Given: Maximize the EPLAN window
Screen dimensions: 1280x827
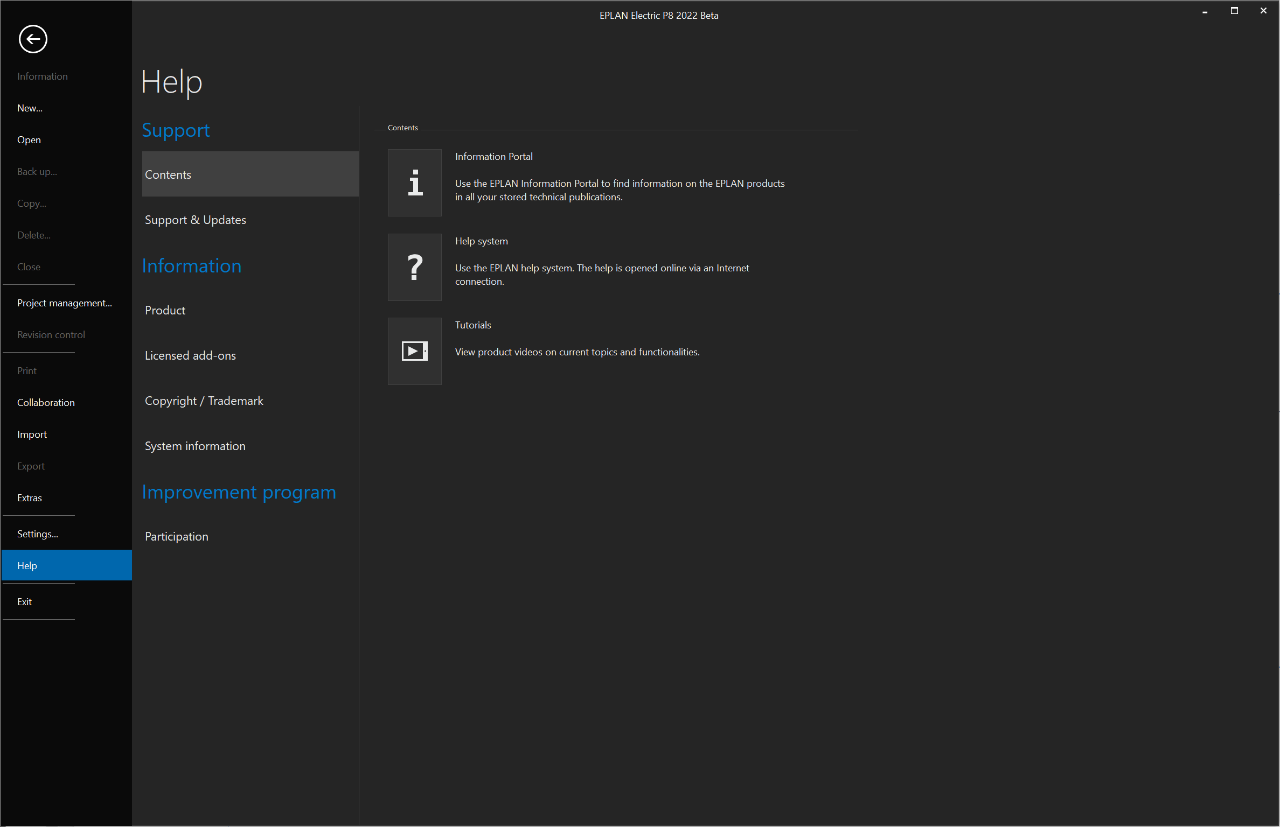Looking at the screenshot, I should (x=1234, y=10).
